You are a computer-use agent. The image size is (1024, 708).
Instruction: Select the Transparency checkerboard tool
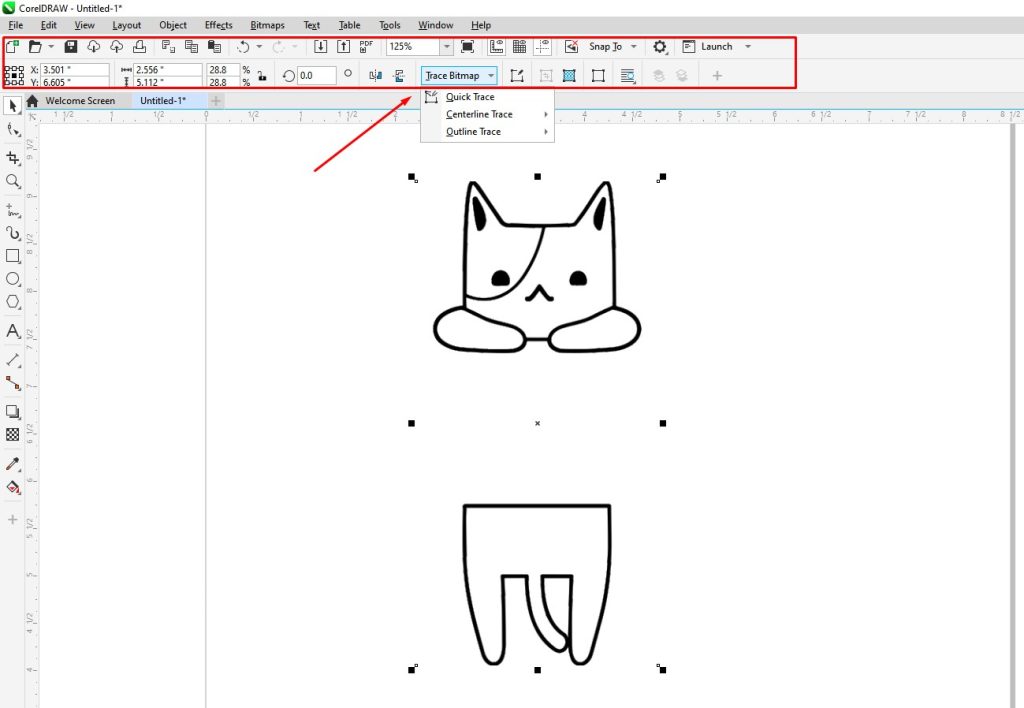coord(12,434)
